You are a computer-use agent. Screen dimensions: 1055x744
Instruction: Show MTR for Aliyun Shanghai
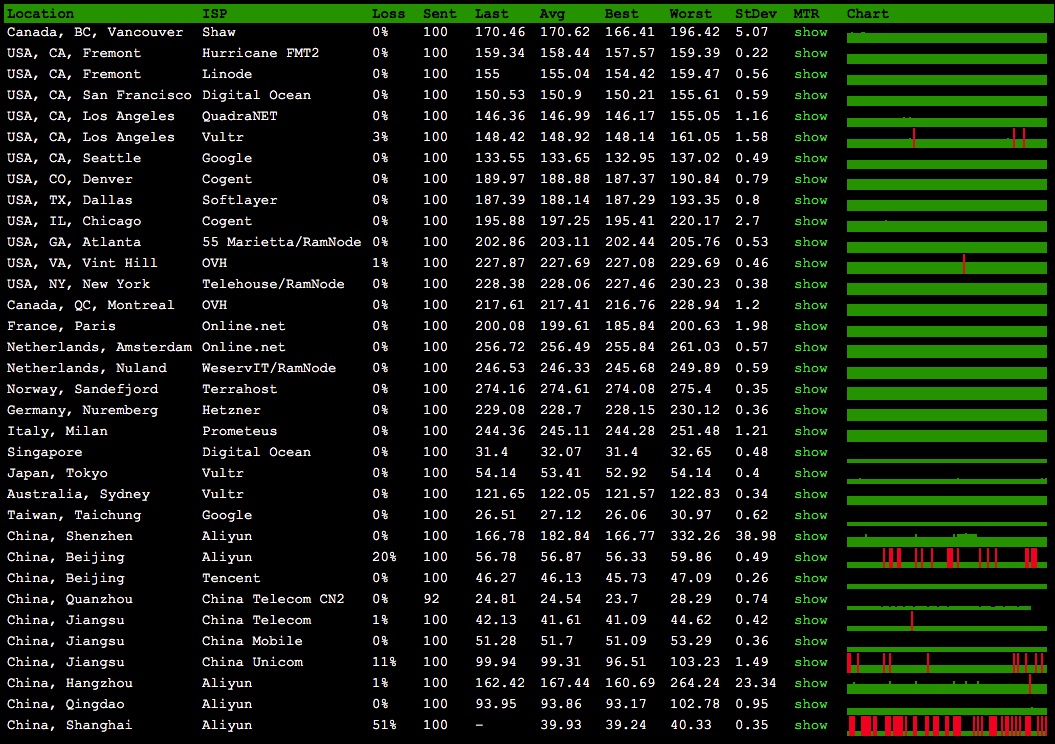point(810,725)
